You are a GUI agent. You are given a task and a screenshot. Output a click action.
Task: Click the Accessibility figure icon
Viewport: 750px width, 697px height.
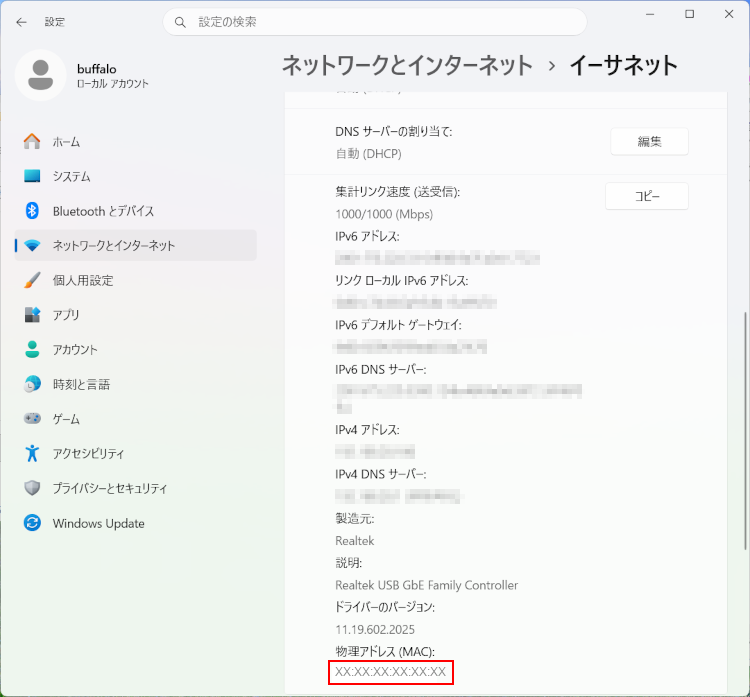coord(32,453)
